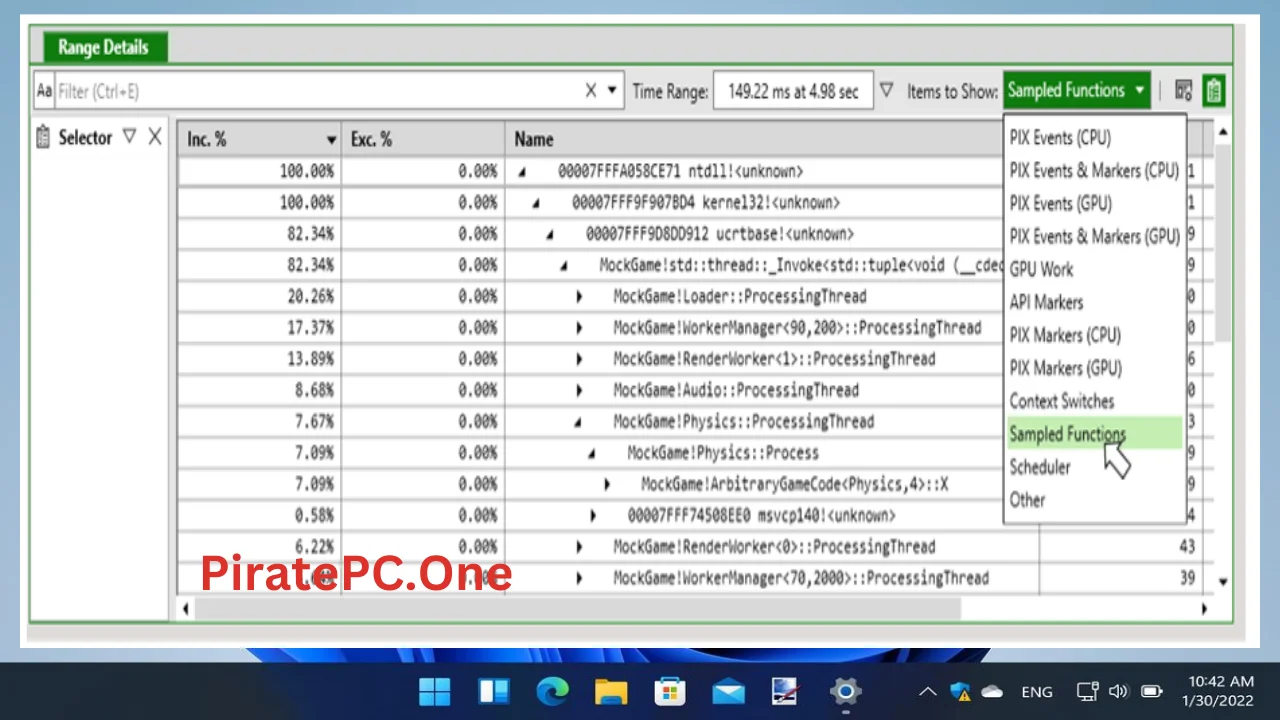Select PIX Markers (GPU) option
The width and height of the screenshot is (1280, 720).
point(1065,368)
